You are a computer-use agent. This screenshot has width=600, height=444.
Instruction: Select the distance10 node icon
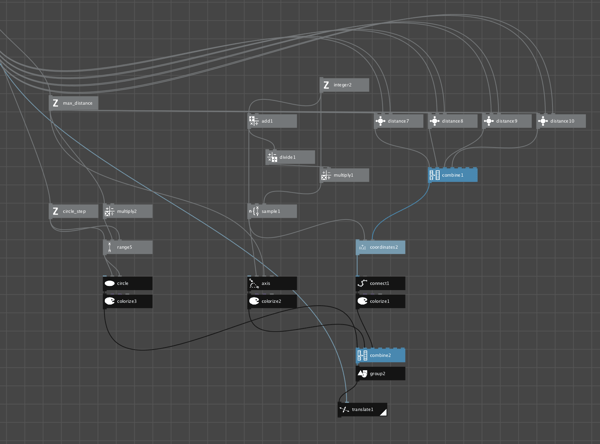543,121
